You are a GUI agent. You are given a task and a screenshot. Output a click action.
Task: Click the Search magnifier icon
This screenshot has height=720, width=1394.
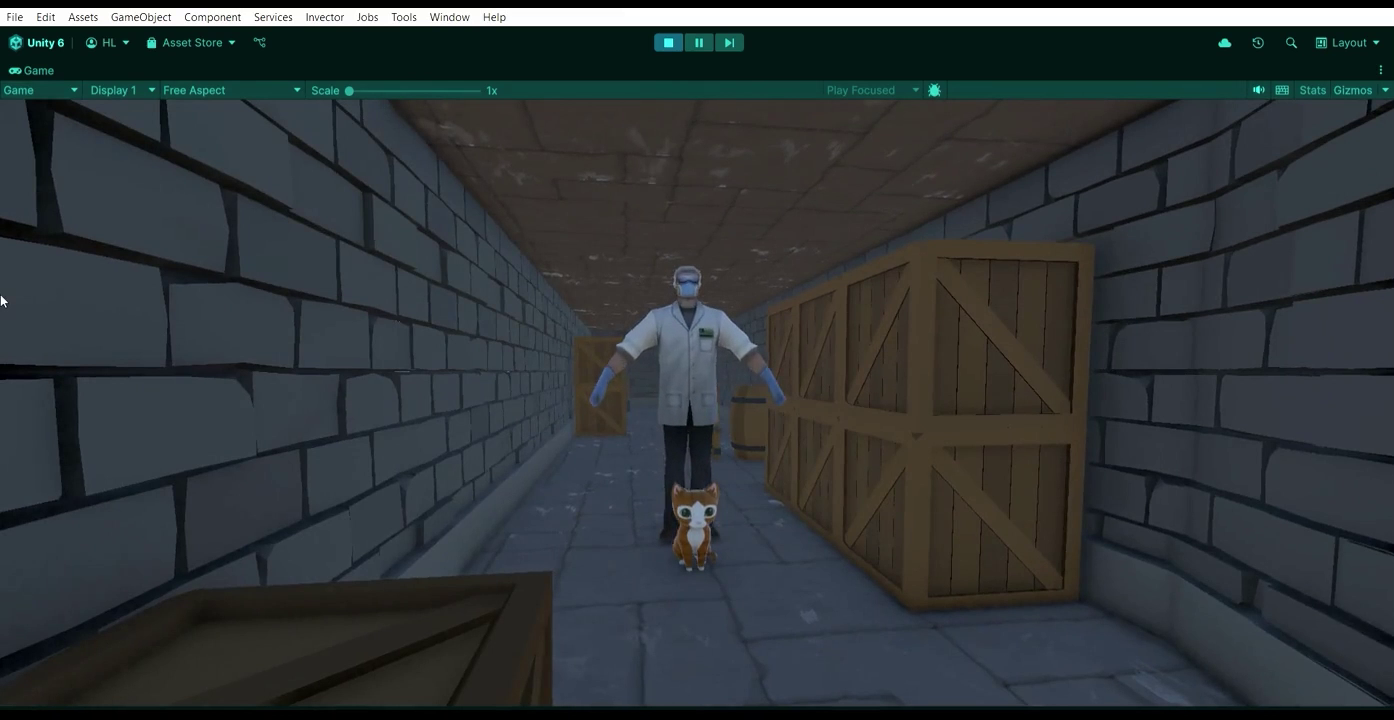pyautogui.click(x=1291, y=43)
